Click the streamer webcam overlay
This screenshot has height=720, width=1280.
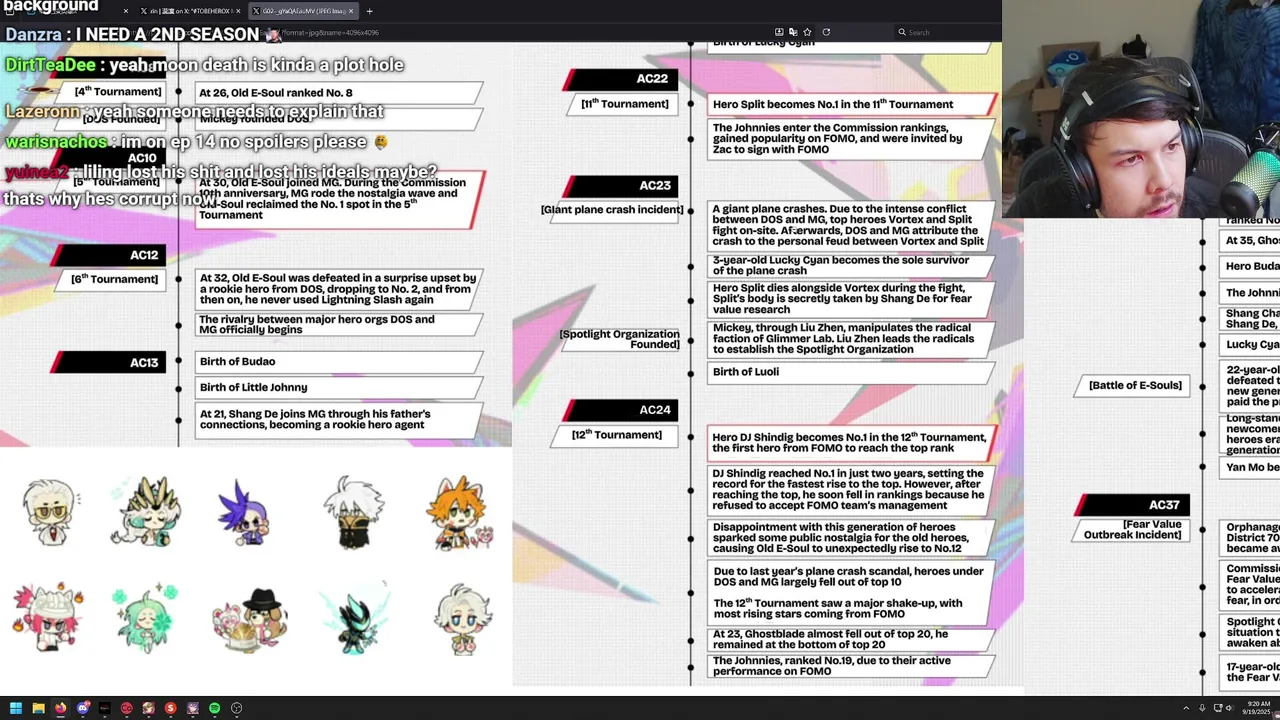click(x=1140, y=108)
